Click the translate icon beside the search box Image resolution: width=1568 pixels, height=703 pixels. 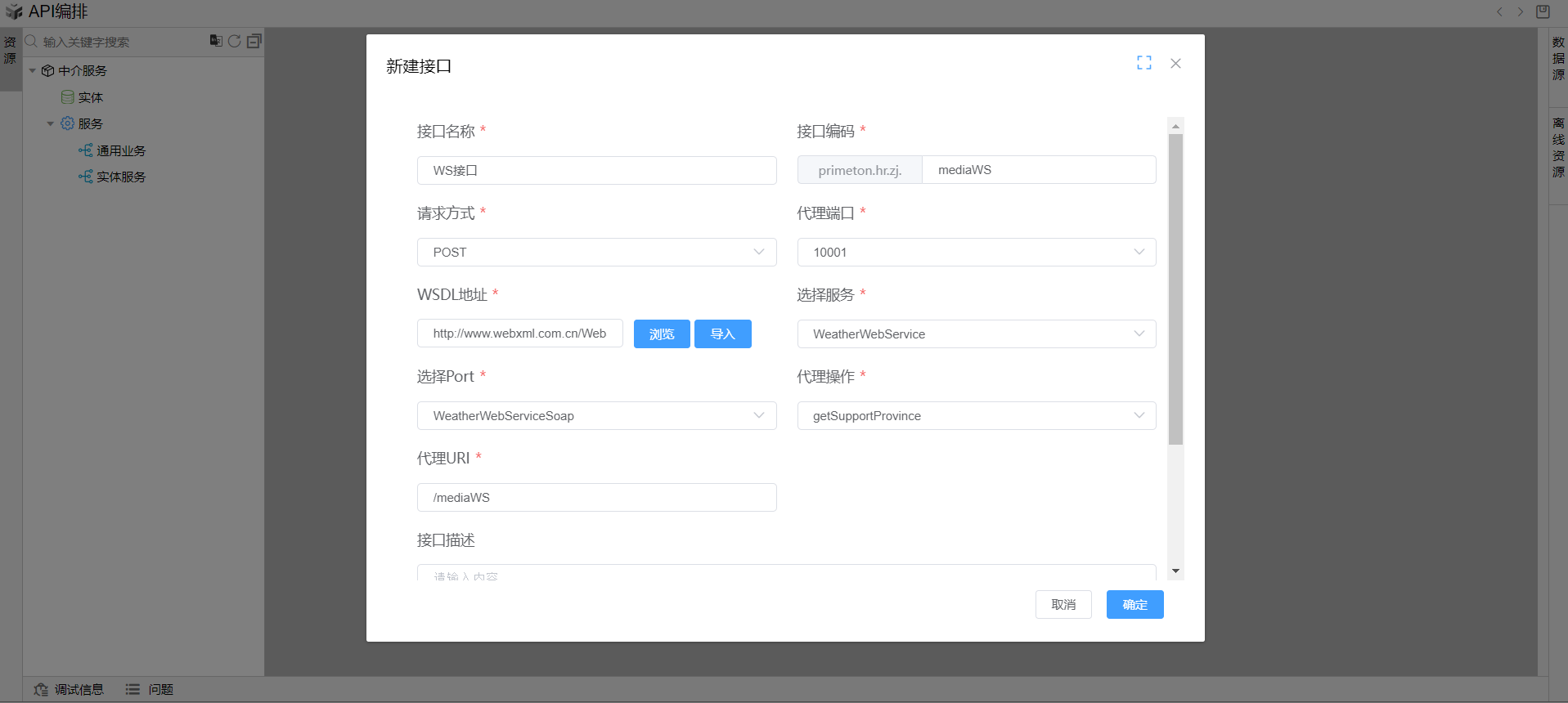215,41
